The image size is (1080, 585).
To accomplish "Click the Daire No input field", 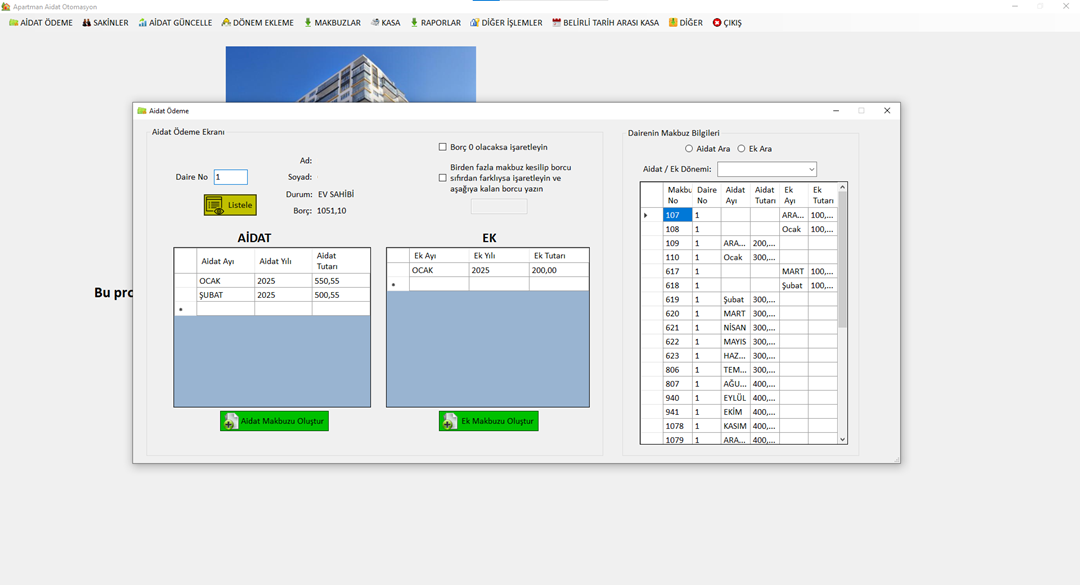I will [230, 177].
